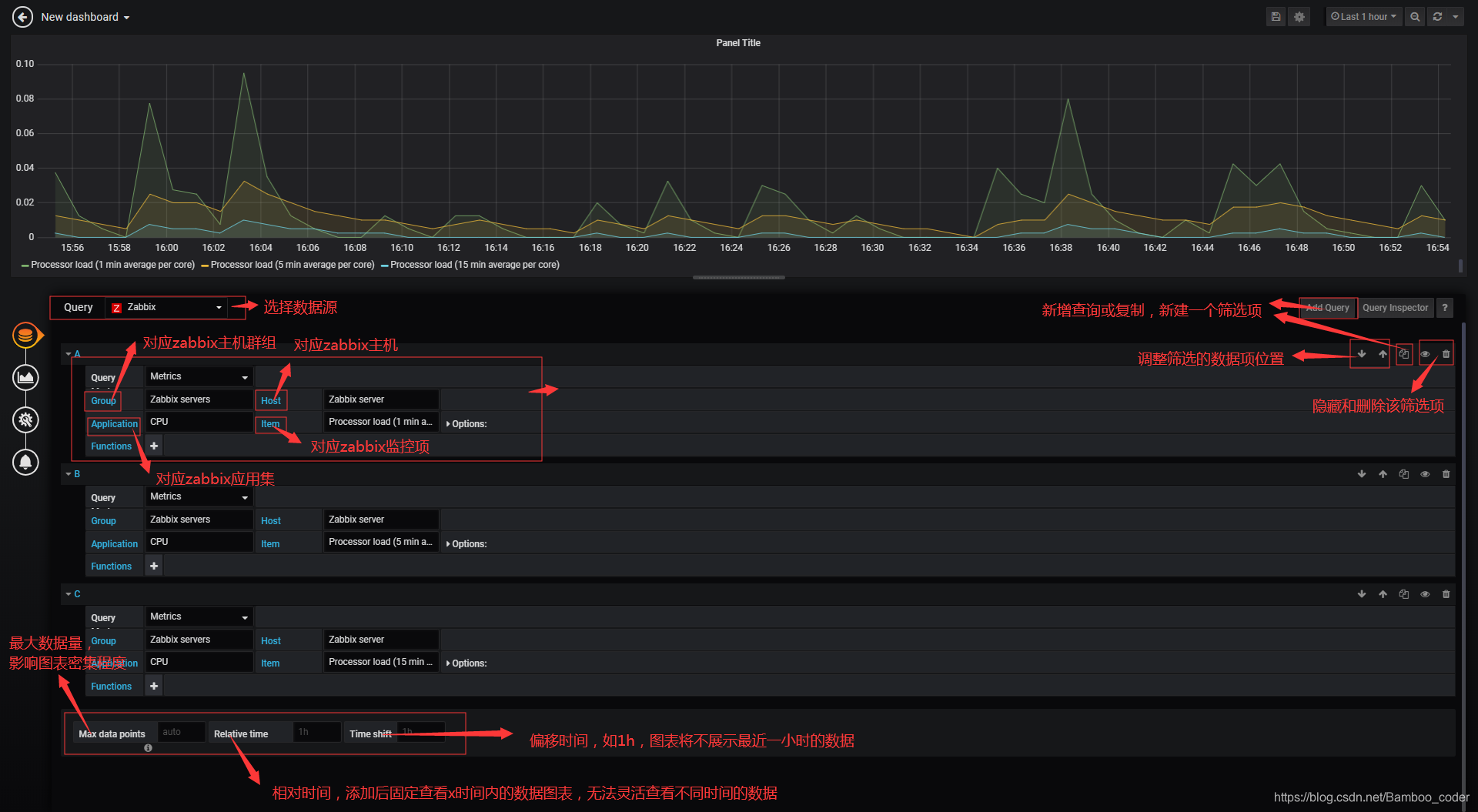
Task: Expand Options for query B
Action: pos(466,544)
